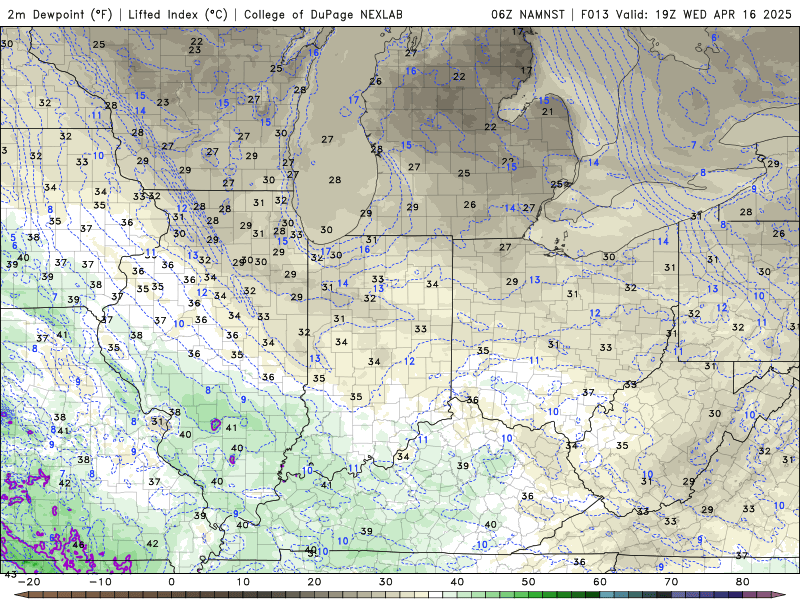Click the blue lifted index contour label 5

[13, 238]
